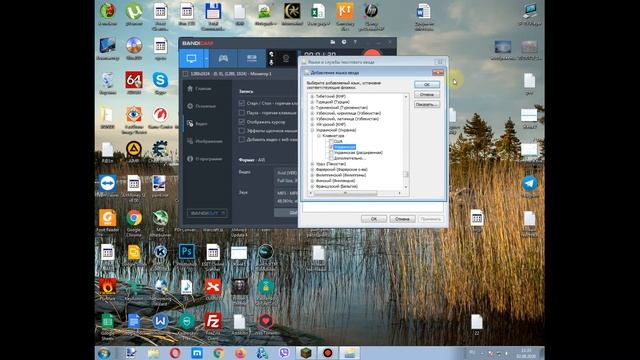640x360 pixels.
Task: Click scroll-down arrow of language list
Action: 406,187
